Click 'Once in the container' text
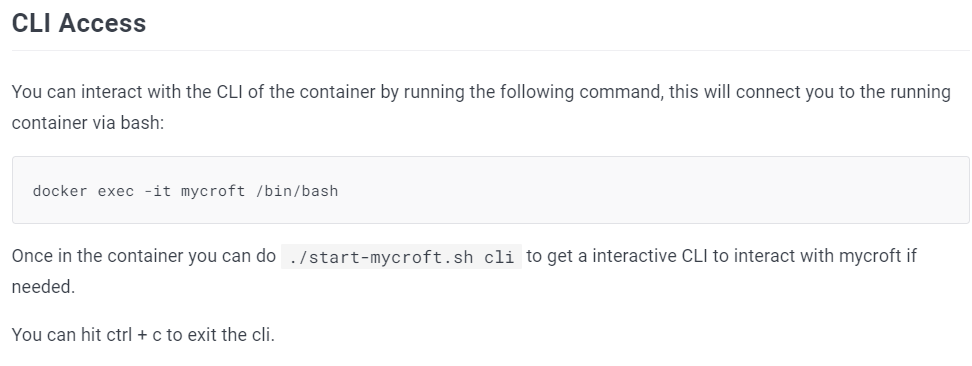Screen dimensions: 972x366 [97, 256]
